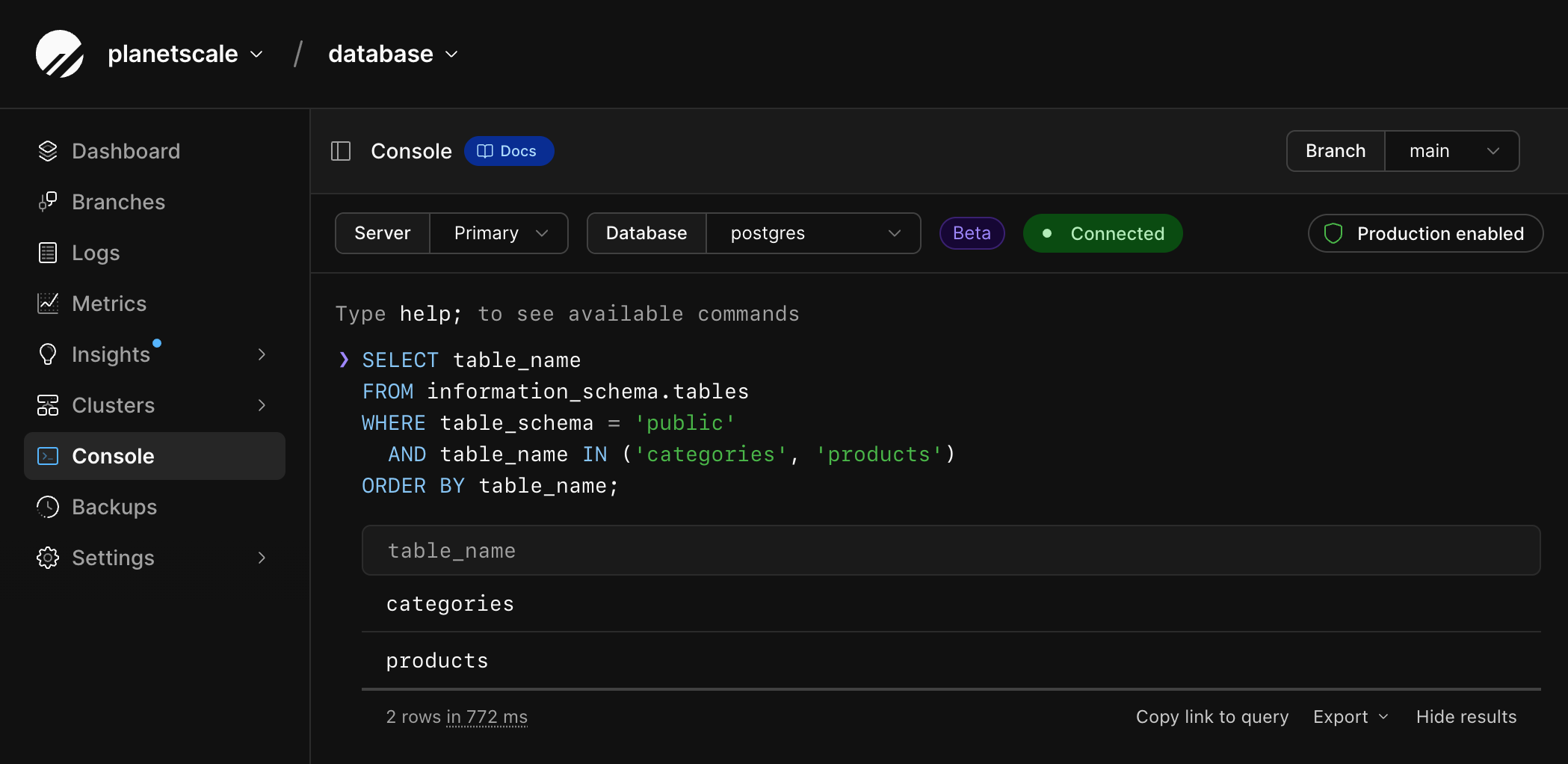Click the Branch label
1568x764 pixels.
[1336, 151]
